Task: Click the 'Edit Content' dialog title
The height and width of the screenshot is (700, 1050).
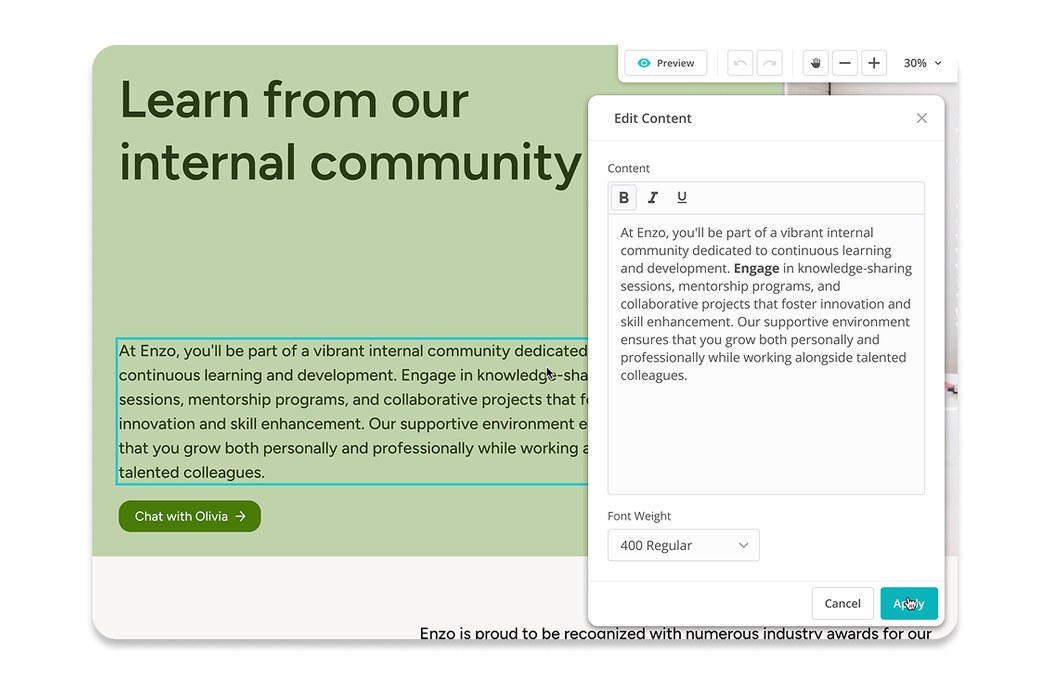Action: [652, 119]
